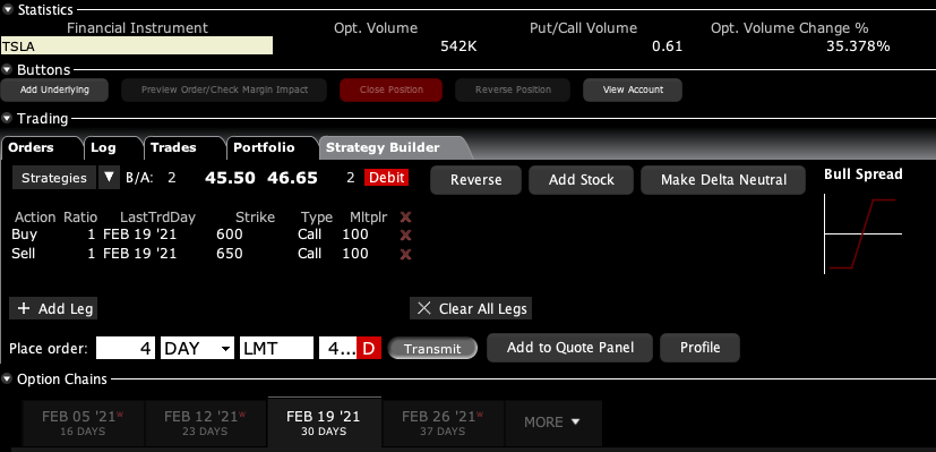Expand the MORE expirations dropdown
Screen dimensions: 936x452
tap(552, 422)
